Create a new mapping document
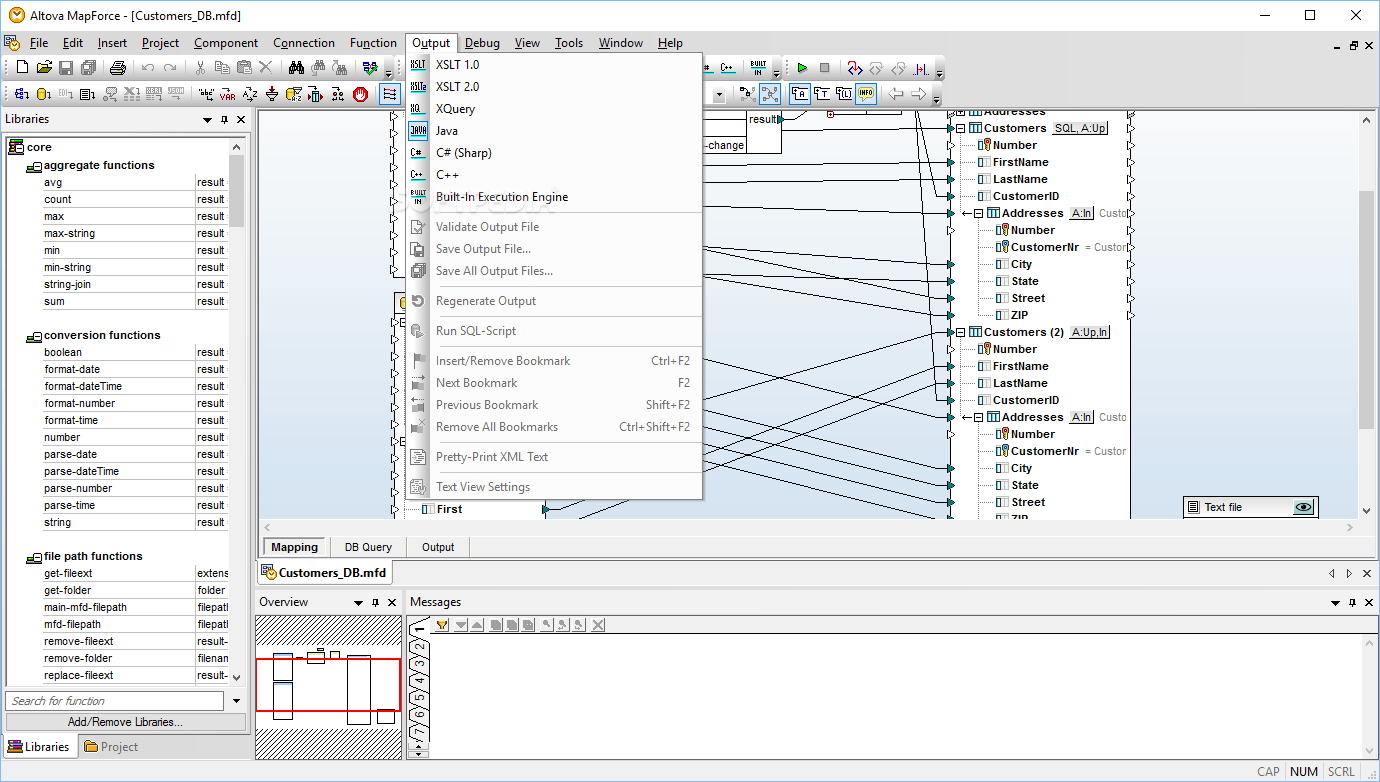 (x=22, y=67)
